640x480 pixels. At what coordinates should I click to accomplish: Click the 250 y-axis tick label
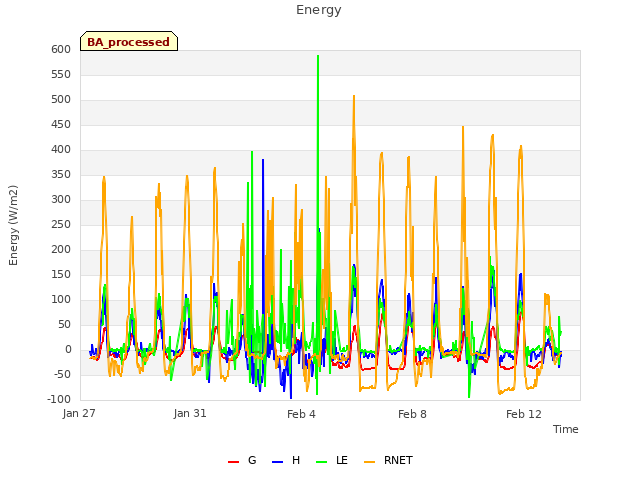tap(61, 224)
